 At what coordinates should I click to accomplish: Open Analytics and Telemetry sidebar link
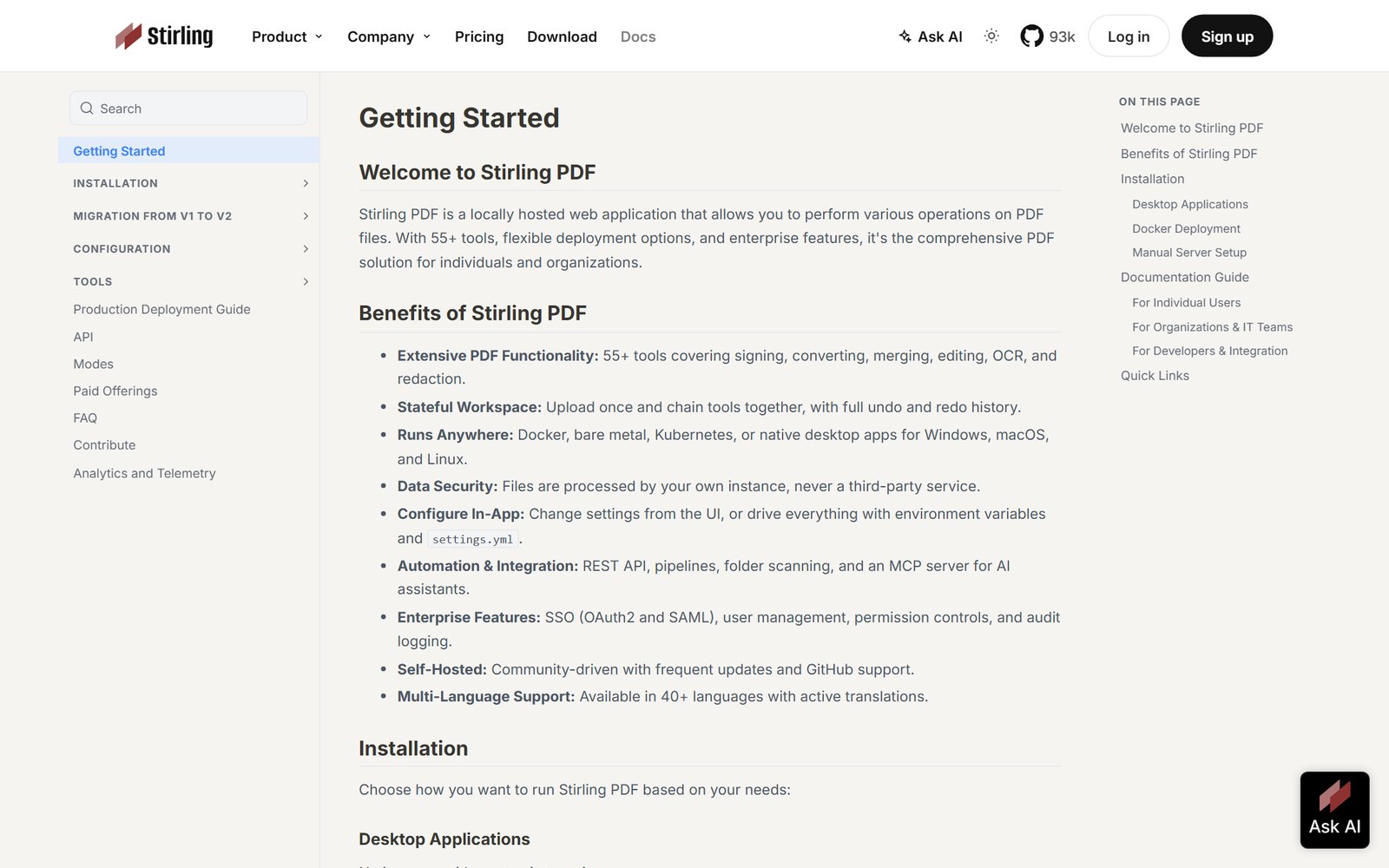(144, 473)
